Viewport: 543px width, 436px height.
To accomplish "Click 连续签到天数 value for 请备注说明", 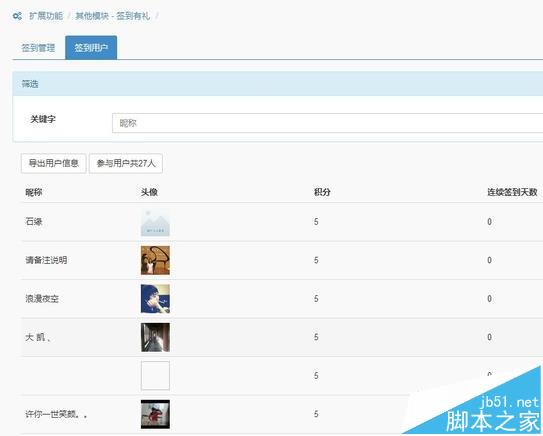I will pos(489,260).
